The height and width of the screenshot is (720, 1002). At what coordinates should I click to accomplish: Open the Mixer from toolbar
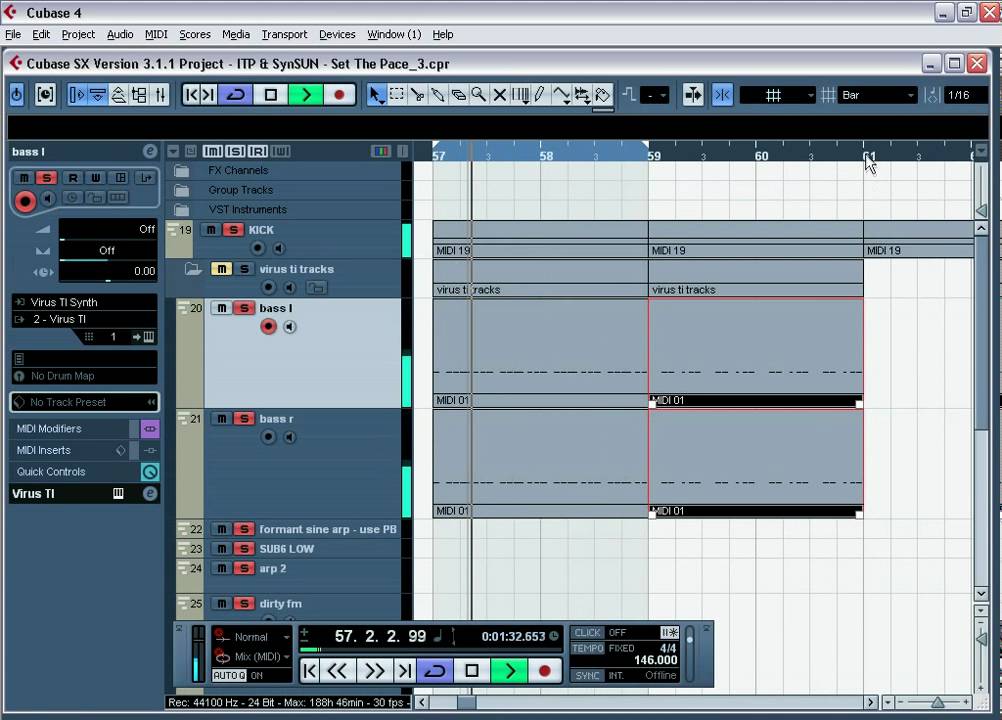160,95
